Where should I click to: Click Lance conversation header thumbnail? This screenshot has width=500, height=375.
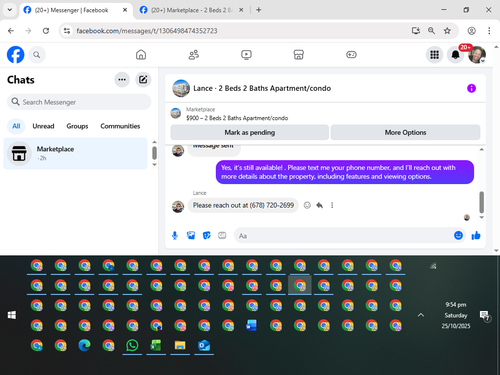click(x=181, y=88)
